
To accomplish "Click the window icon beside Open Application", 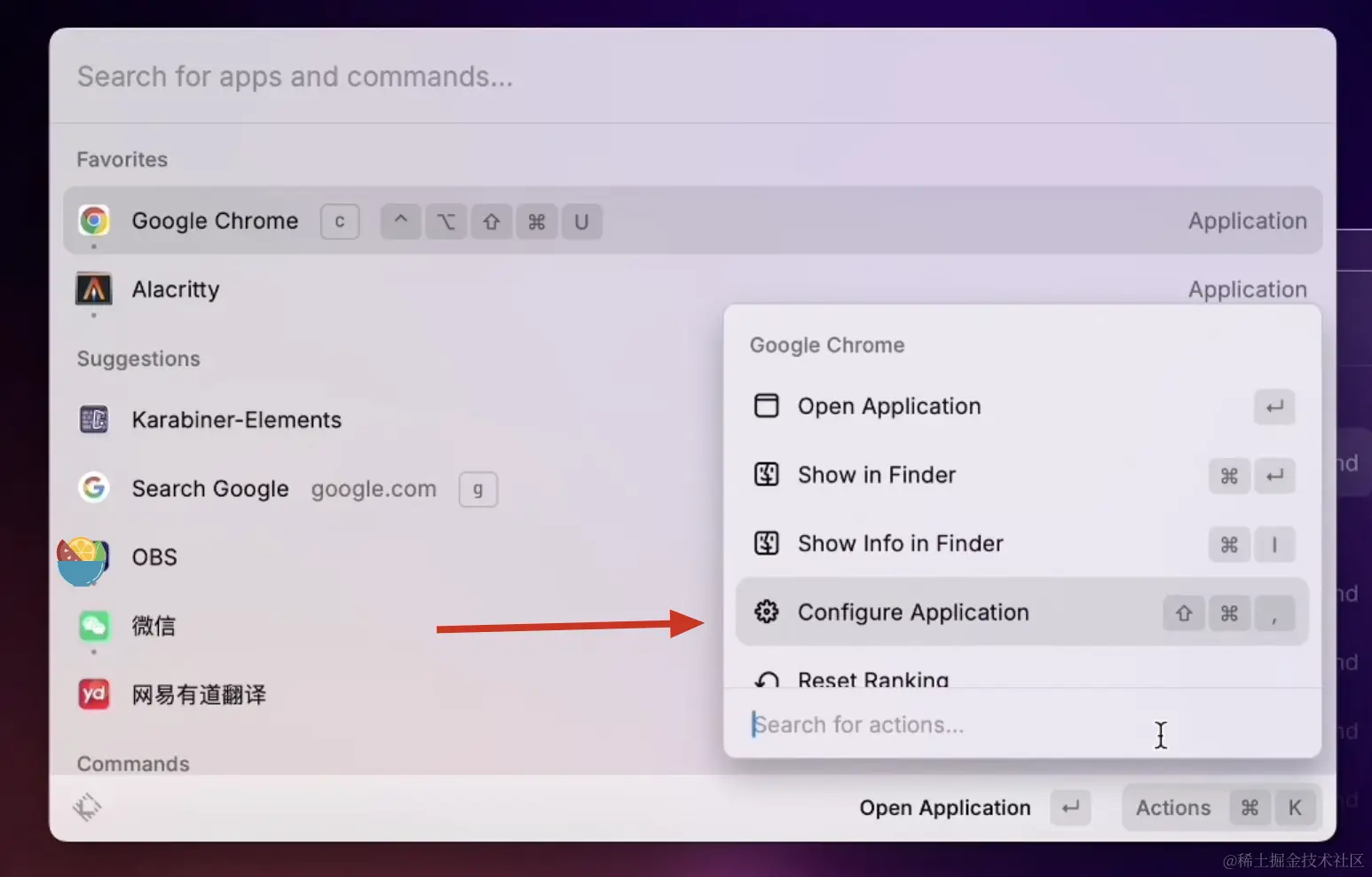I will [x=766, y=406].
